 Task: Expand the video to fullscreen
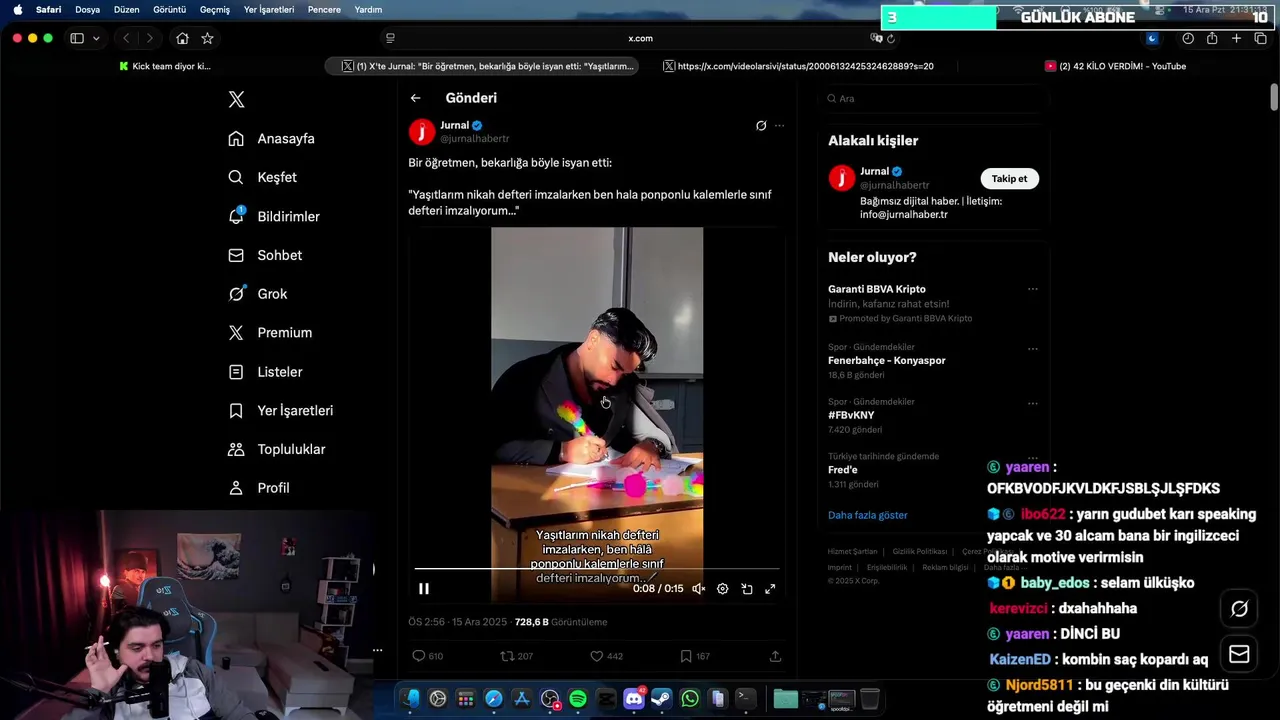pyautogui.click(x=770, y=589)
